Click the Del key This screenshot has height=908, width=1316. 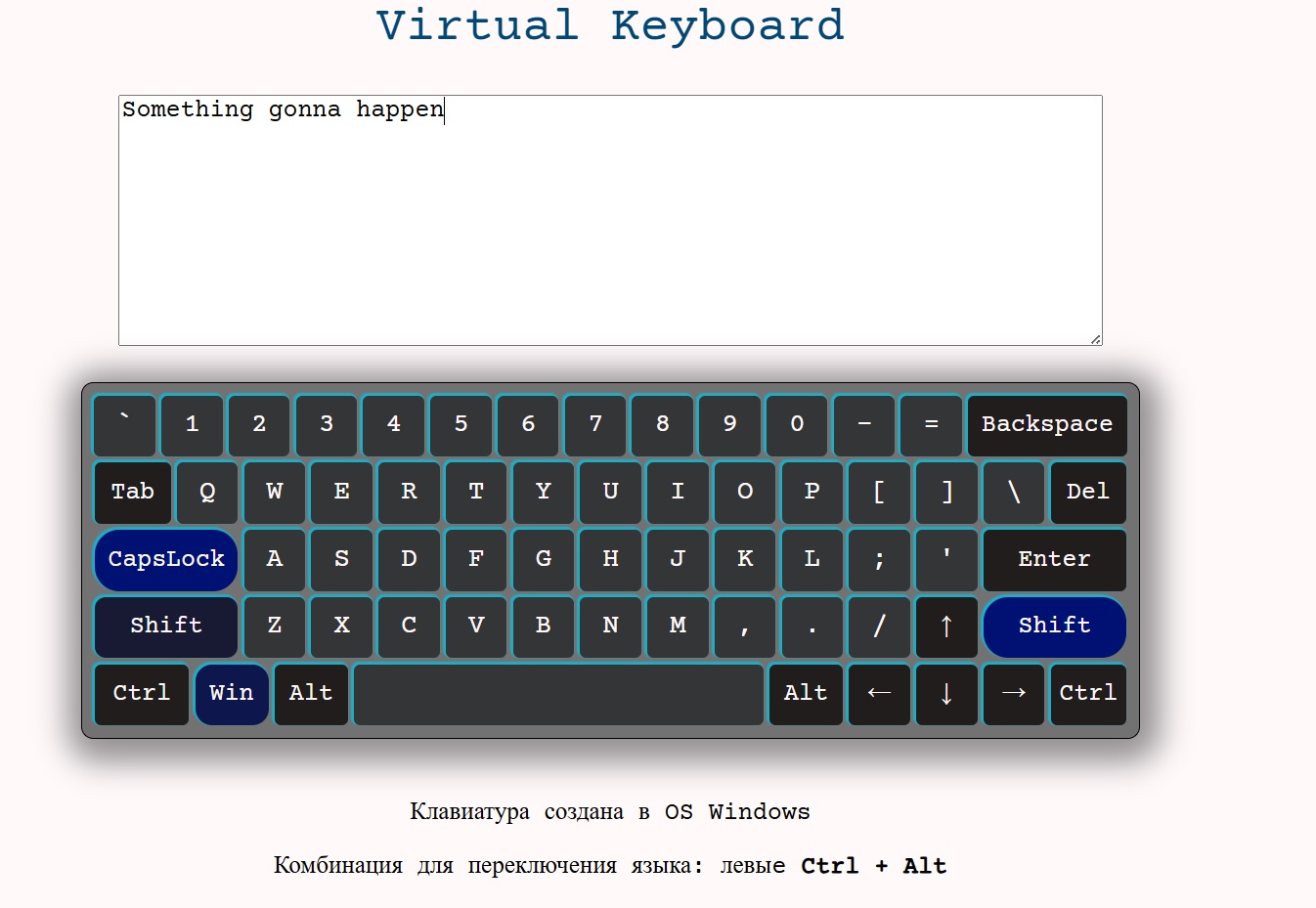tap(1087, 493)
